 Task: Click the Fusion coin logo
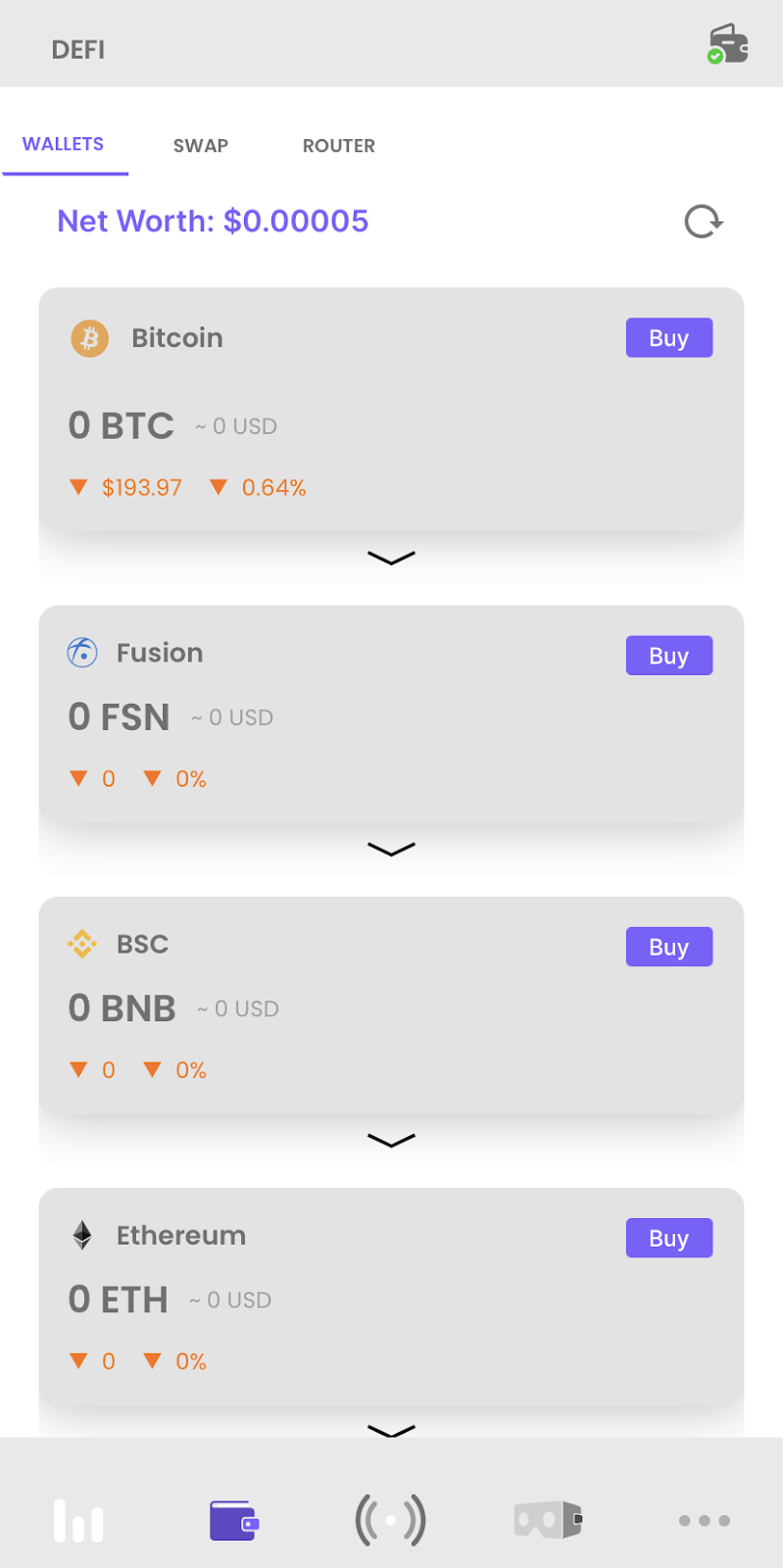click(x=82, y=653)
